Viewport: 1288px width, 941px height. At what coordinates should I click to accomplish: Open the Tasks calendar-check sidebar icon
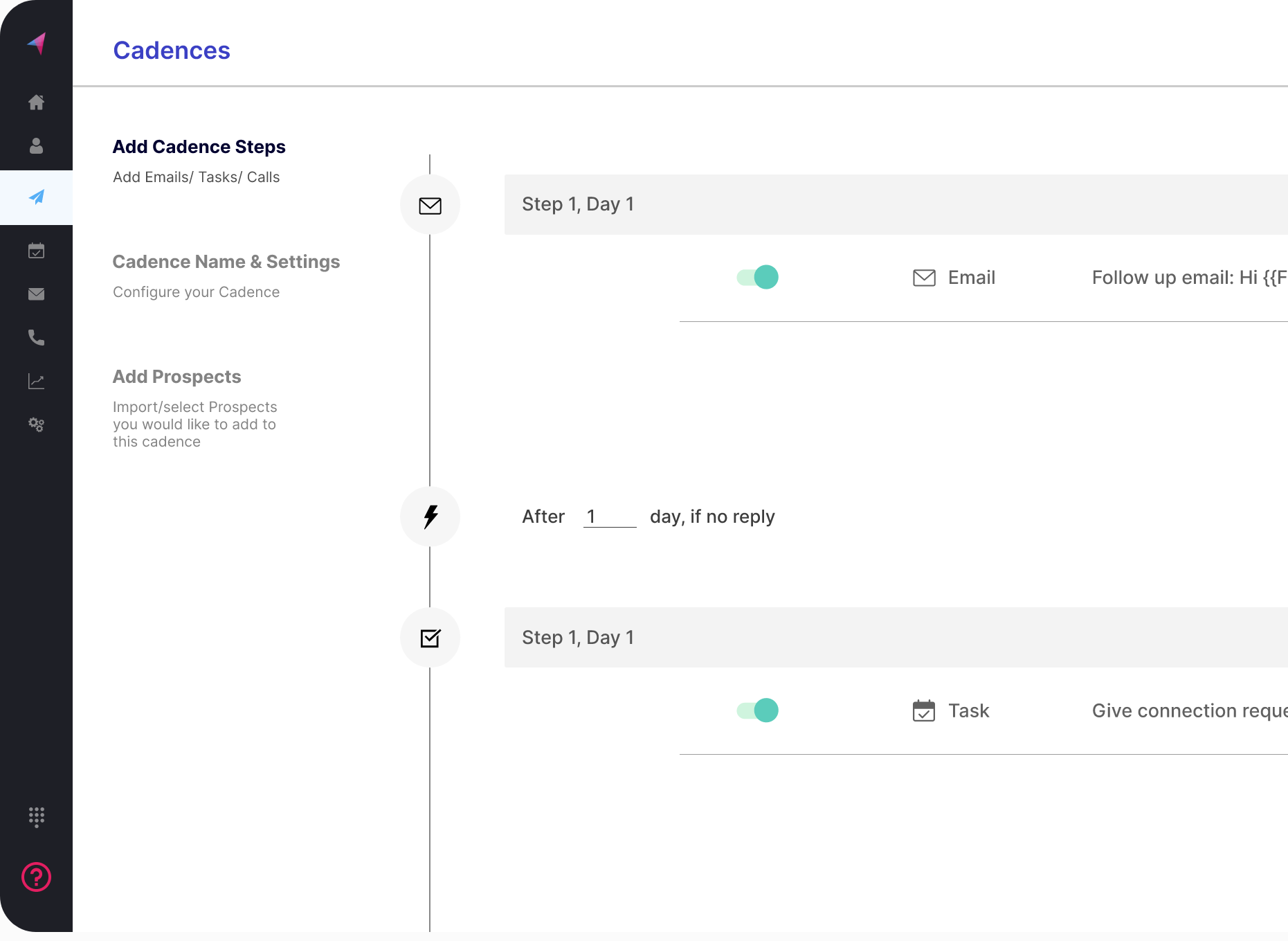point(36,251)
